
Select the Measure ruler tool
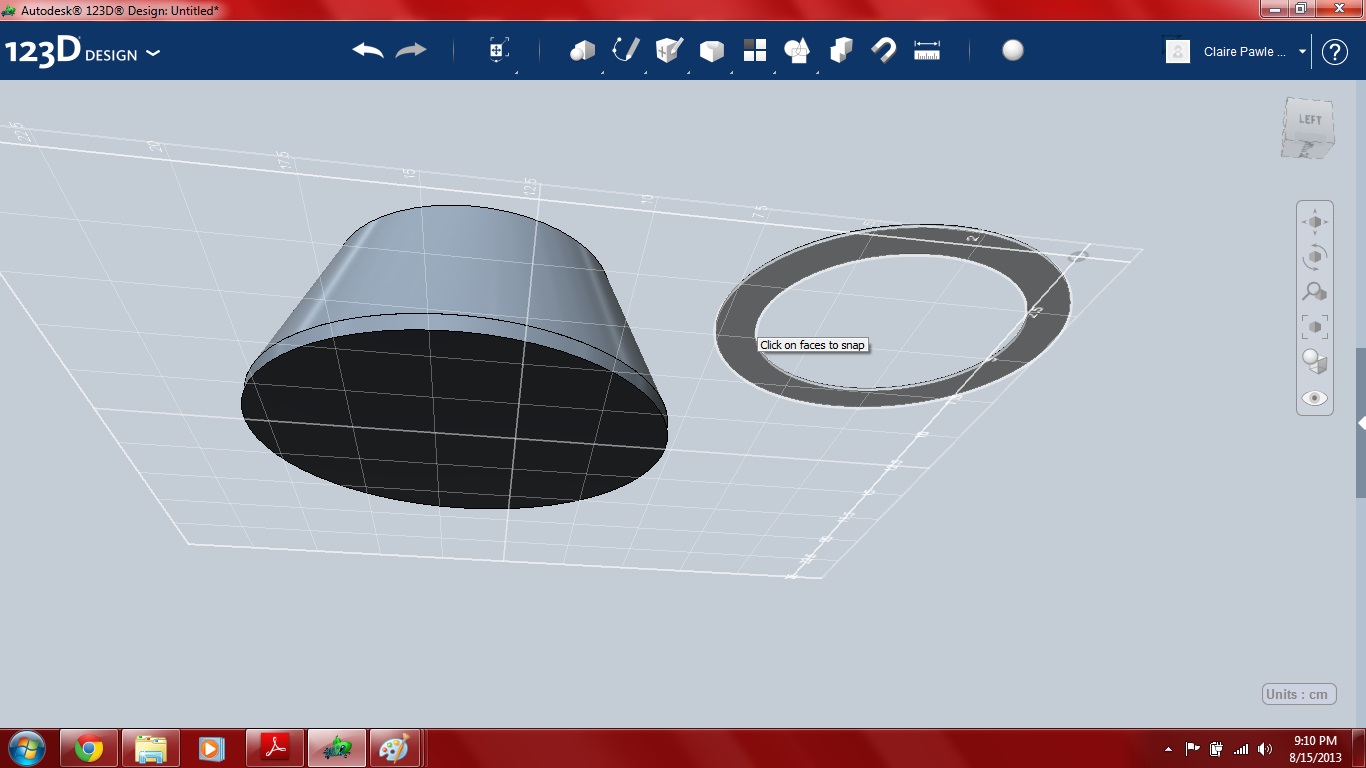click(927, 51)
